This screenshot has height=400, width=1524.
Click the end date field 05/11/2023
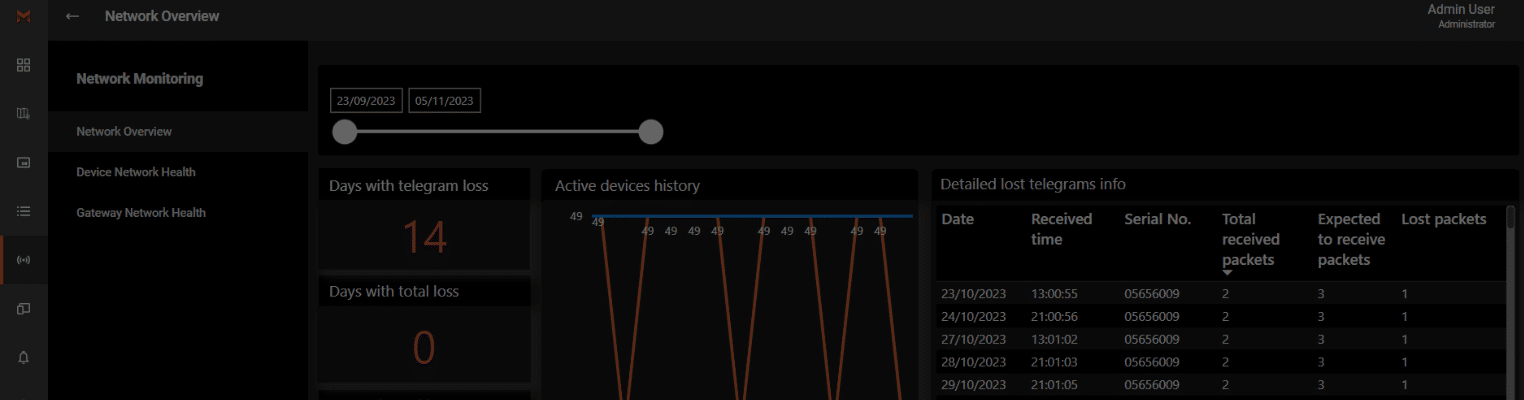(445, 101)
